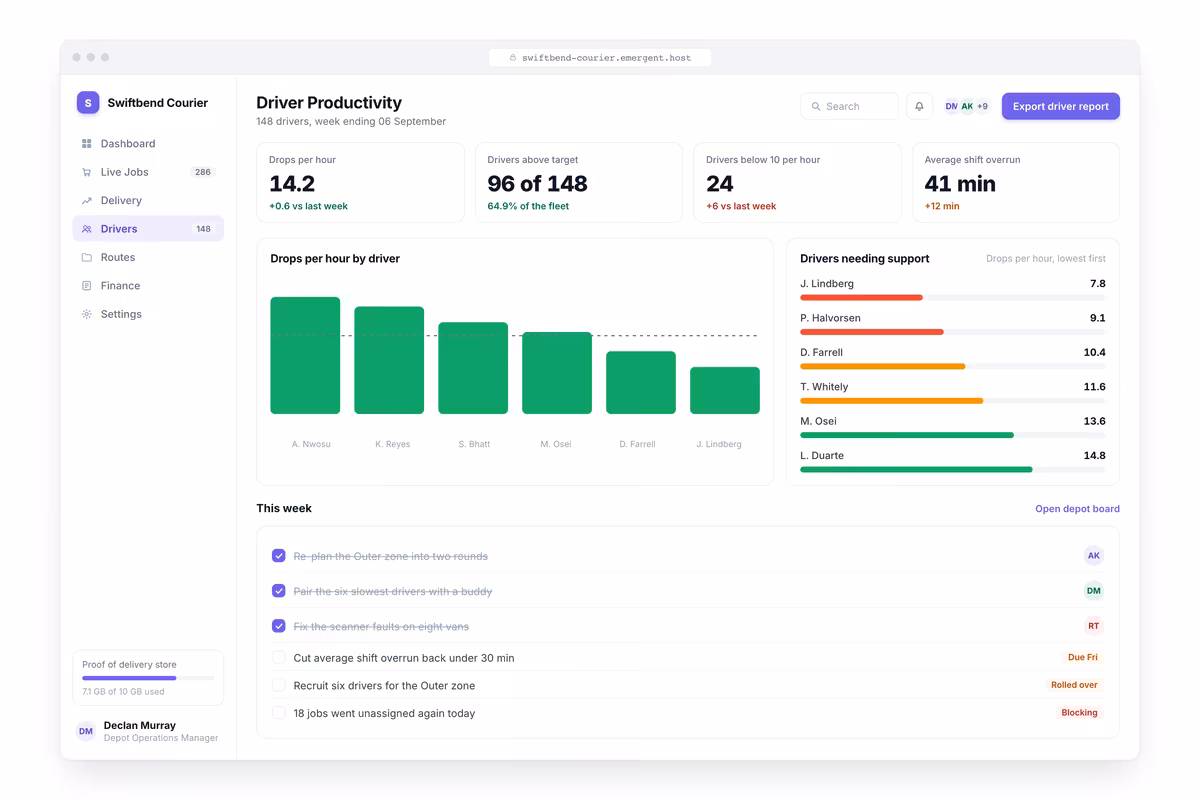The image size is (1200, 800).
Task: Click the Export driver report button
Action: tap(1061, 106)
